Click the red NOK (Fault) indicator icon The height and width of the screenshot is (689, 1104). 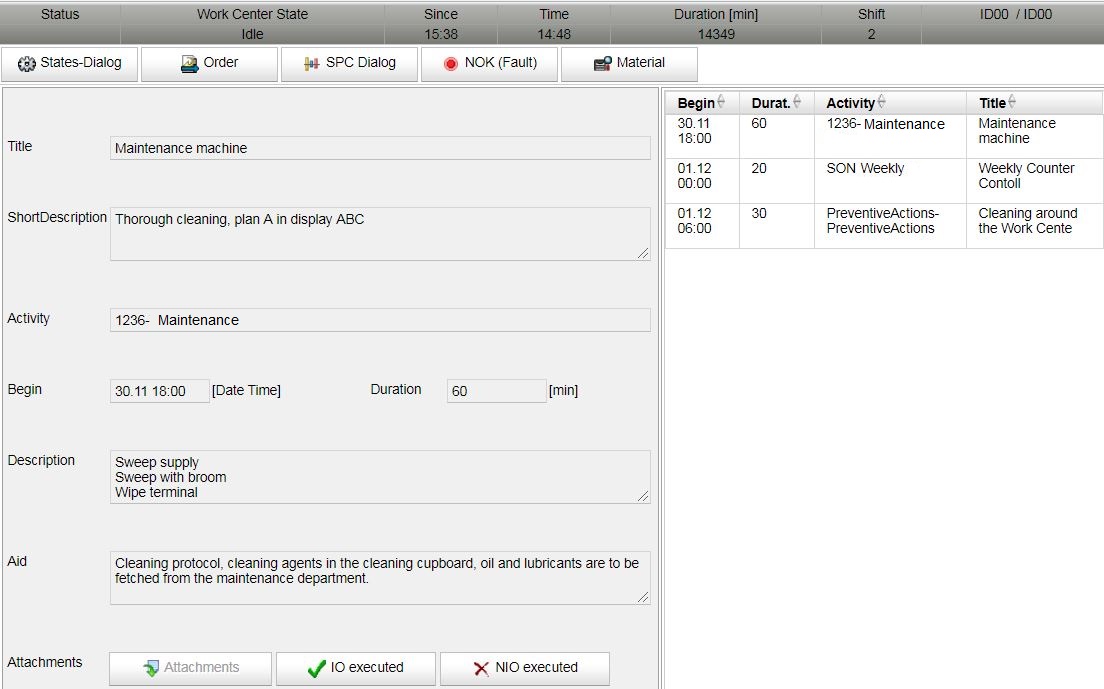tap(451, 64)
